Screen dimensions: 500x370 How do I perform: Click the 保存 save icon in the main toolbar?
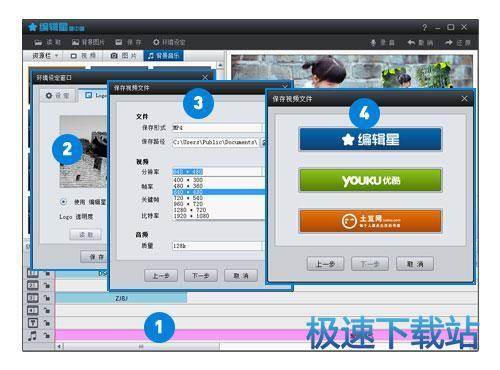click(x=119, y=42)
